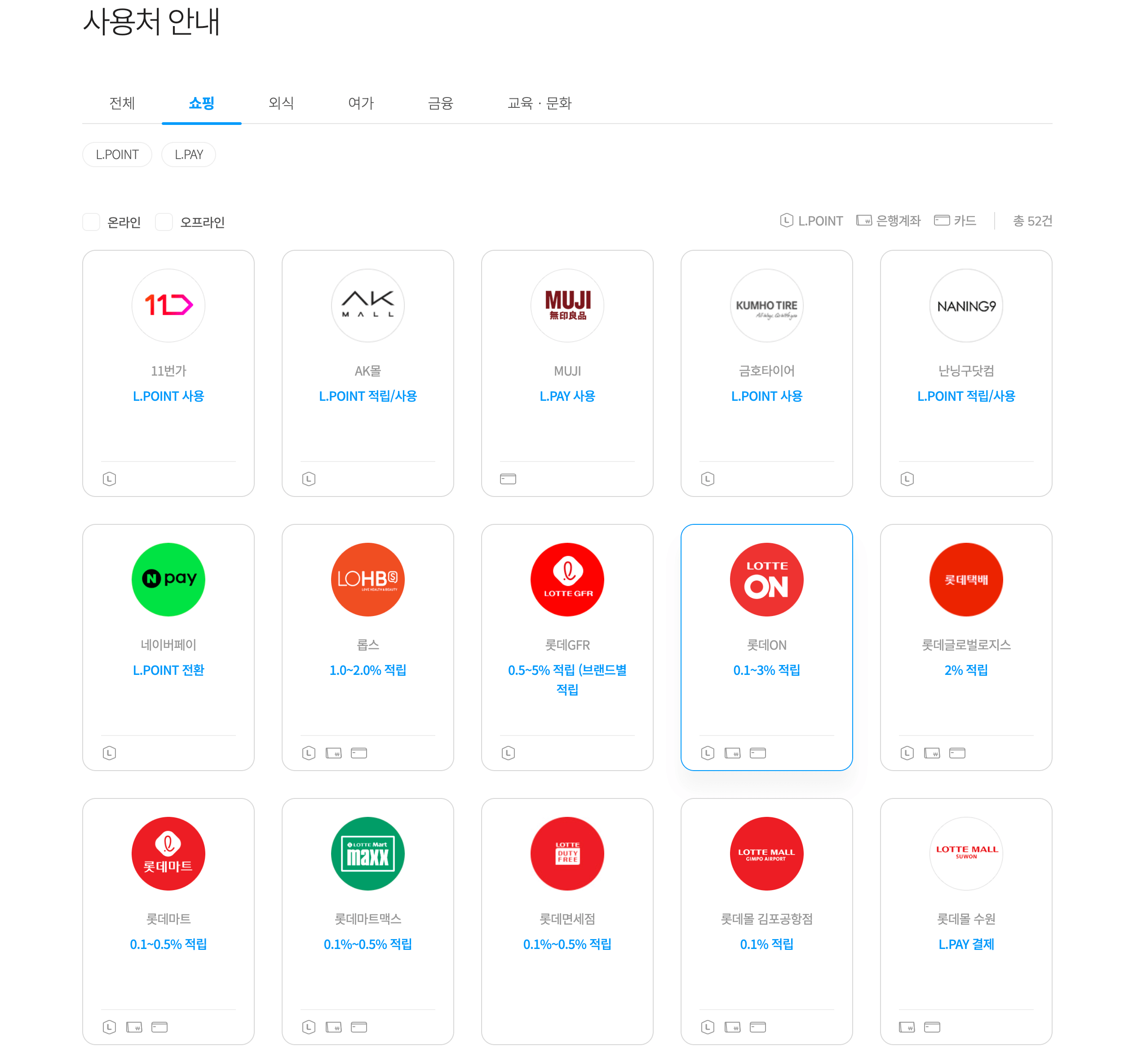The height and width of the screenshot is (1064, 1133).
Task: Open the 금융 category tab
Action: pos(441,103)
